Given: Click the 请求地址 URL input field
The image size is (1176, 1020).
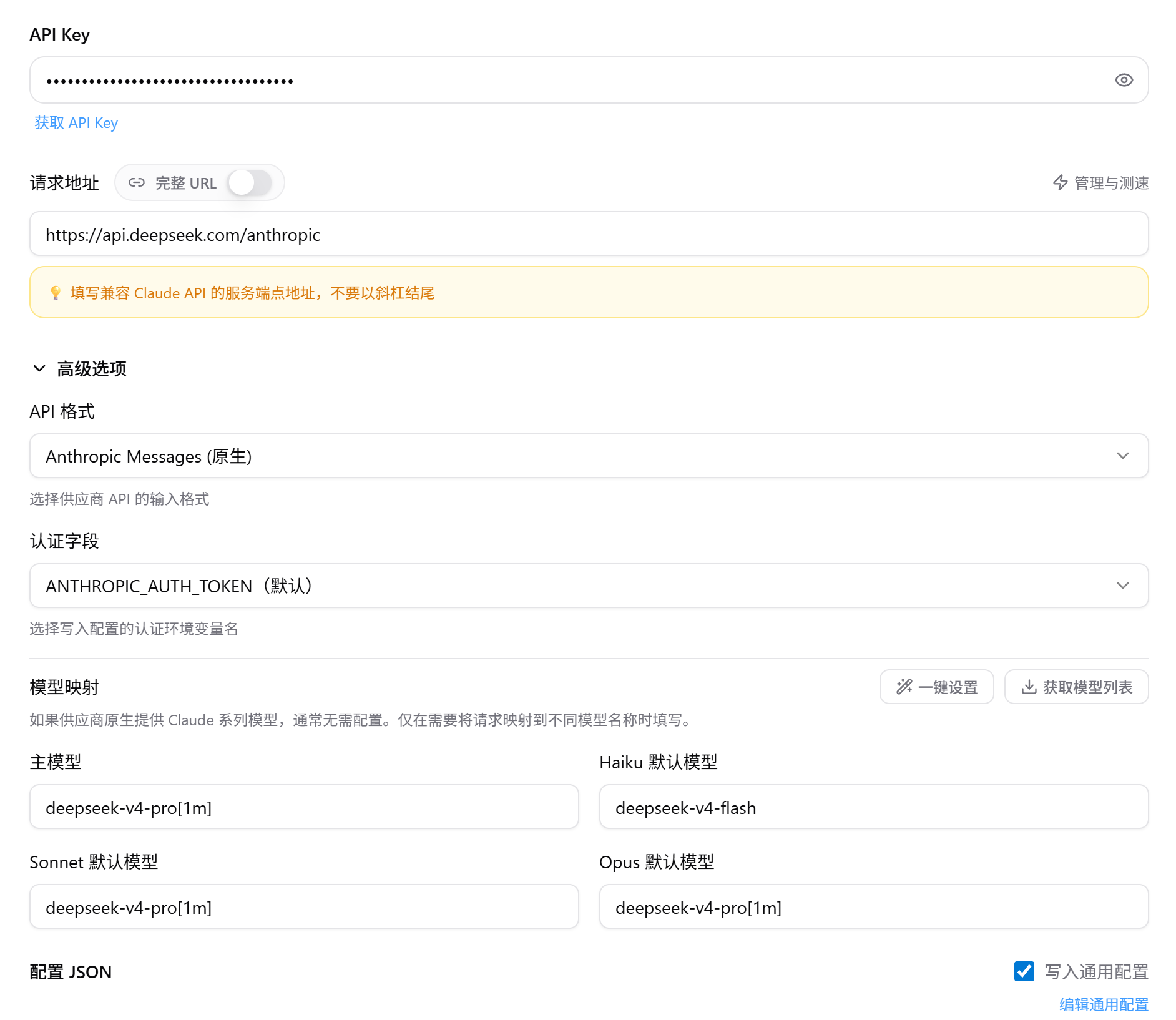Looking at the screenshot, I should (589, 234).
